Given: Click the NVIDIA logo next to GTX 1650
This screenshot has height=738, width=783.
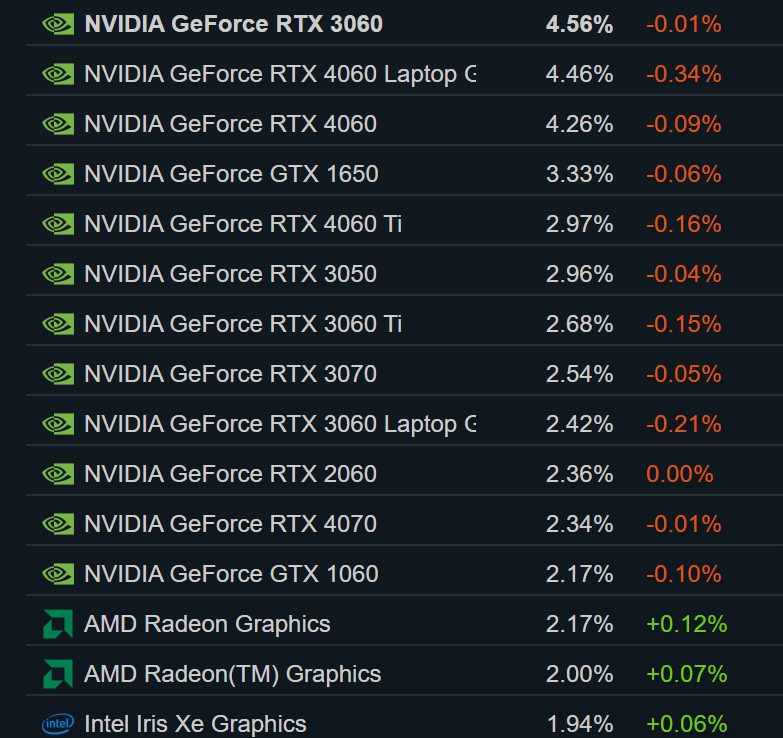Looking at the screenshot, I should [57, 174].
